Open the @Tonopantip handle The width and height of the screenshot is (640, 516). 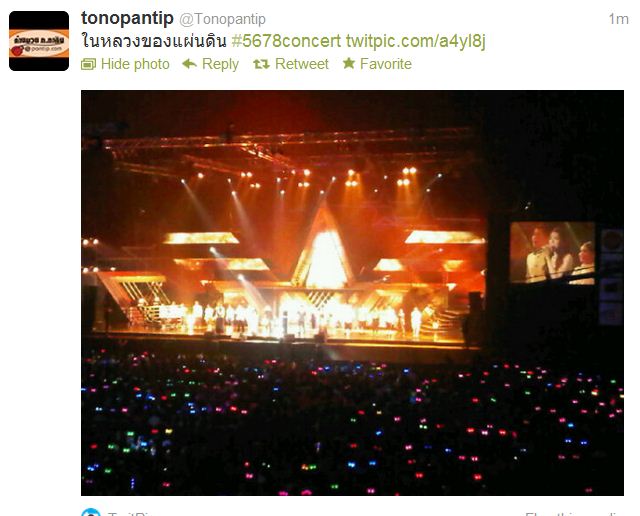pos(222,19)
